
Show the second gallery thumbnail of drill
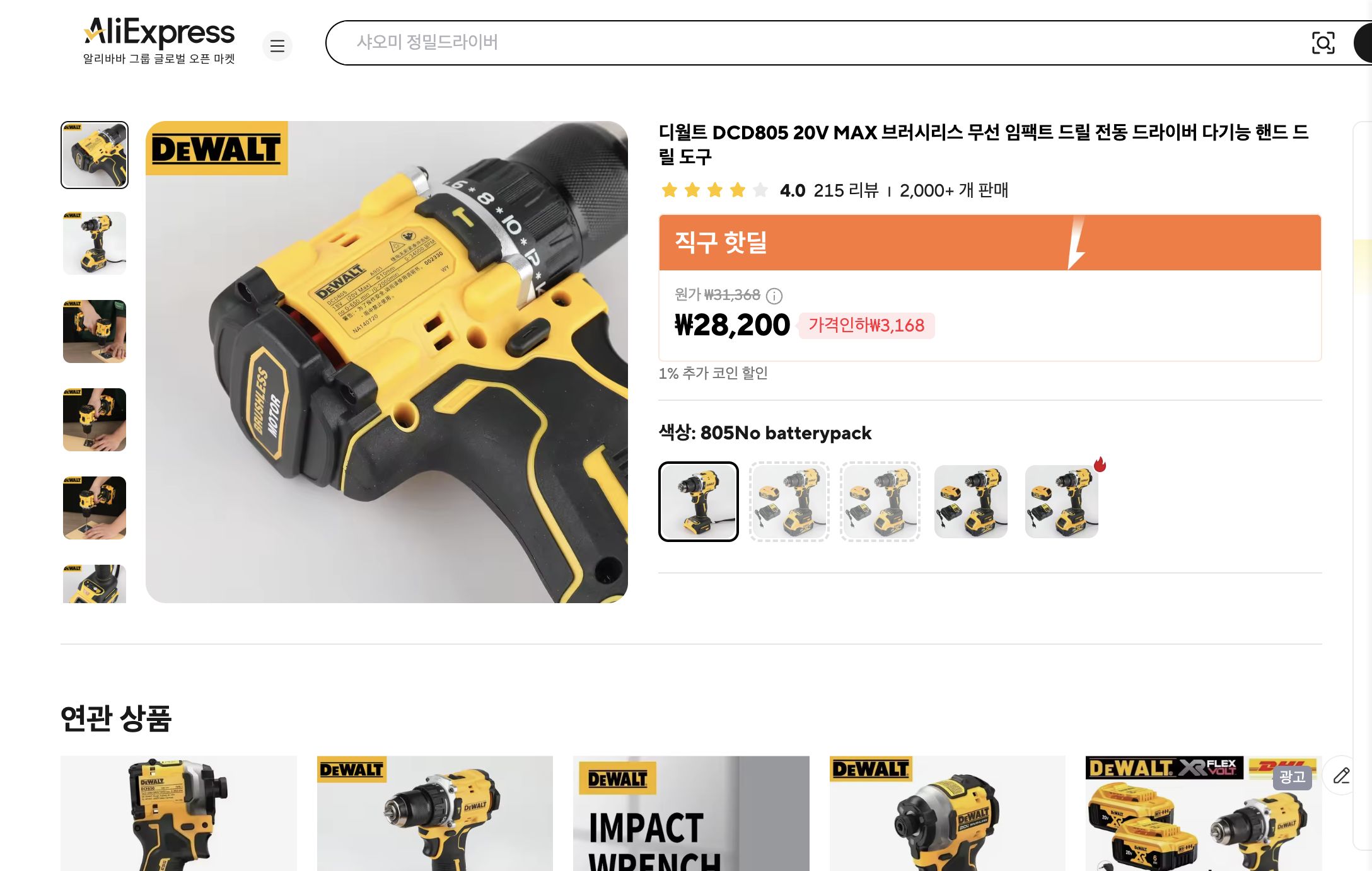pos(95,243)
